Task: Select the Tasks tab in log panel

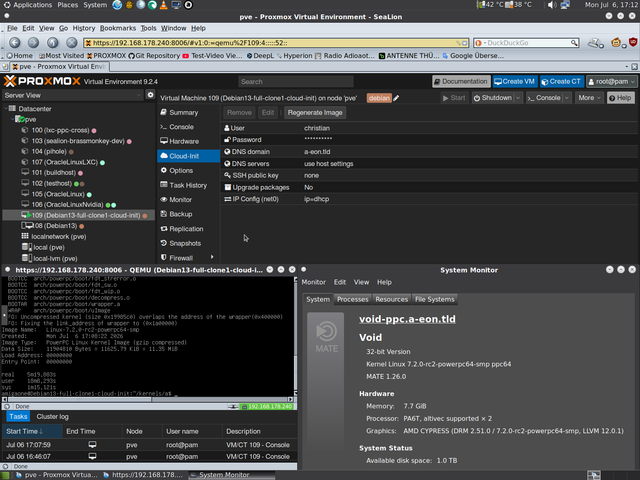Action: pyautogui.click(x=18, y=417)
